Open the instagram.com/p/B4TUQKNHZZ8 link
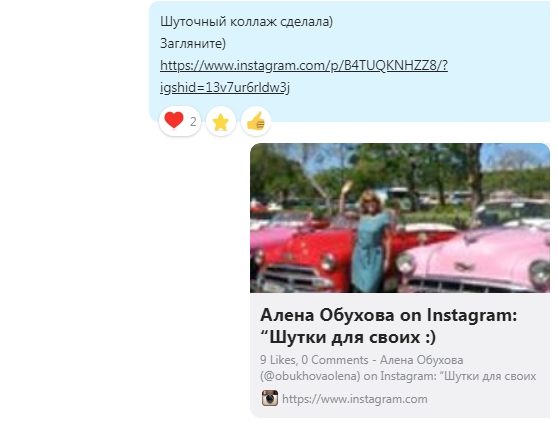 [304, 65]
